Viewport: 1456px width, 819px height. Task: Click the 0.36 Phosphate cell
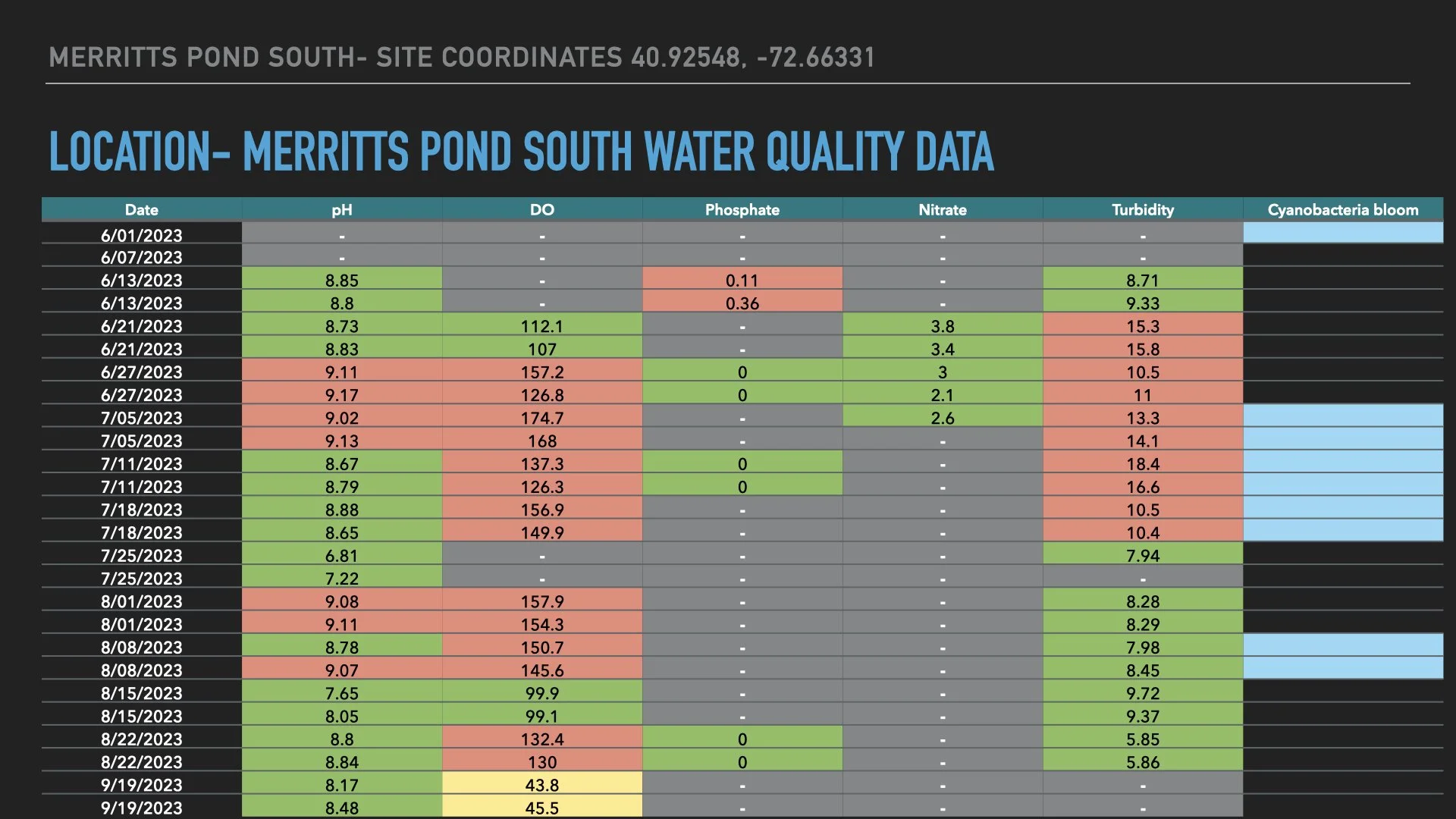tap(742, 303)
